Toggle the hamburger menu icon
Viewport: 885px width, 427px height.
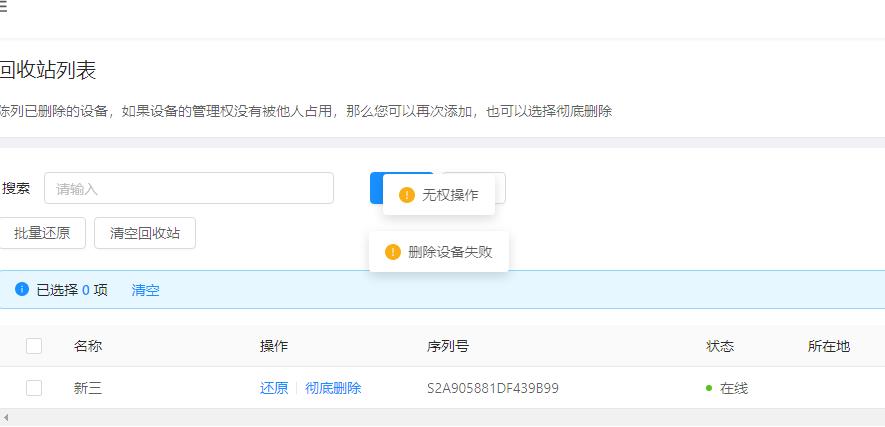[x=3, y=7]
